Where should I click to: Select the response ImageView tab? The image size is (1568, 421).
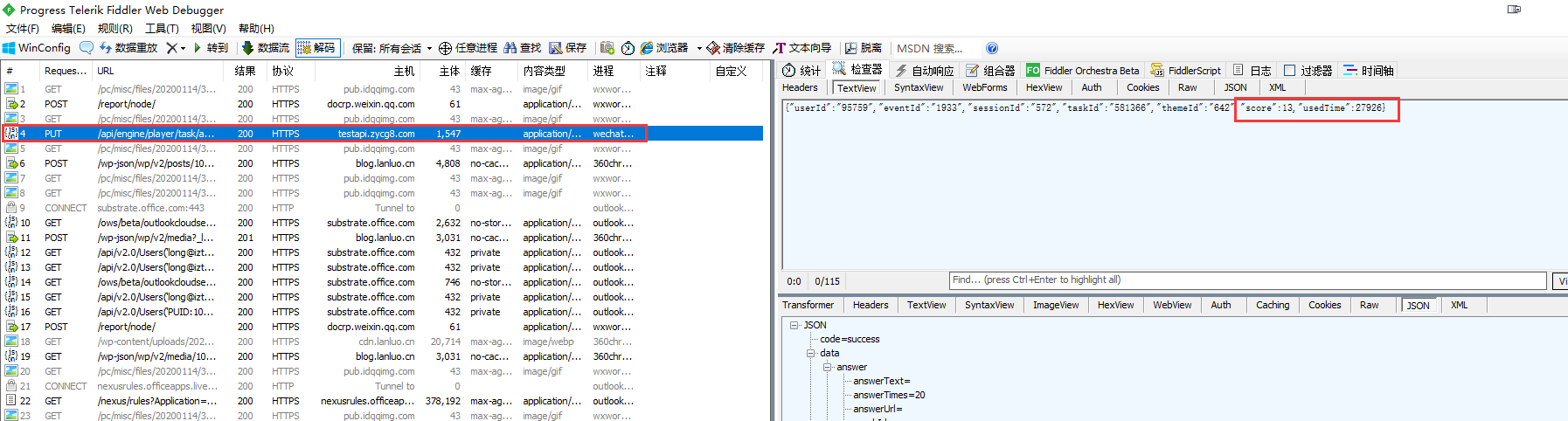coord(1056,305)
